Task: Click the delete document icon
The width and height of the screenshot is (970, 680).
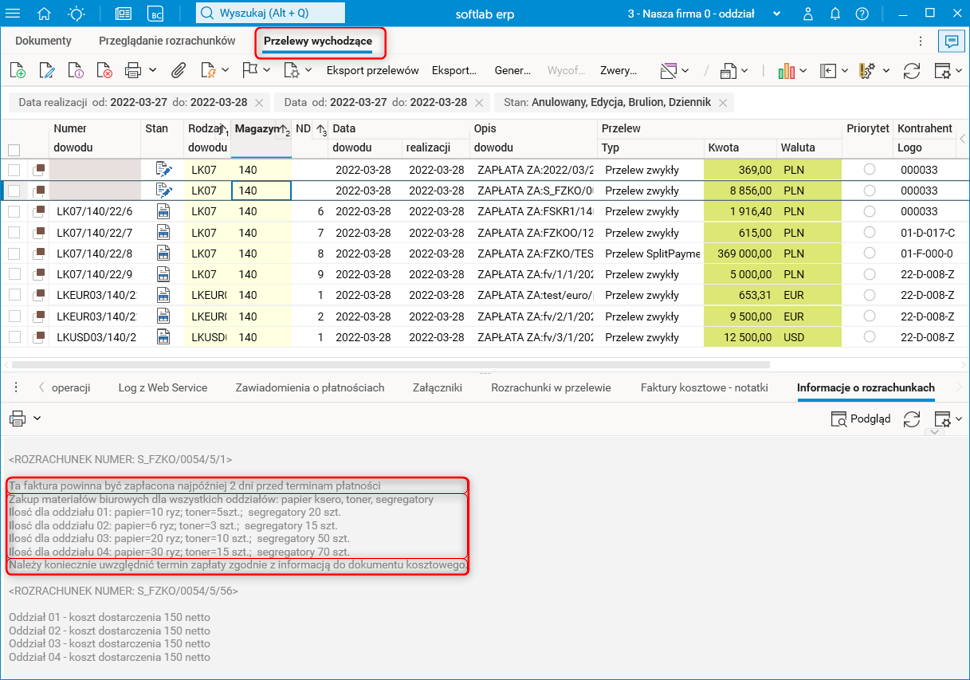Action: click(x=104, y=71)
